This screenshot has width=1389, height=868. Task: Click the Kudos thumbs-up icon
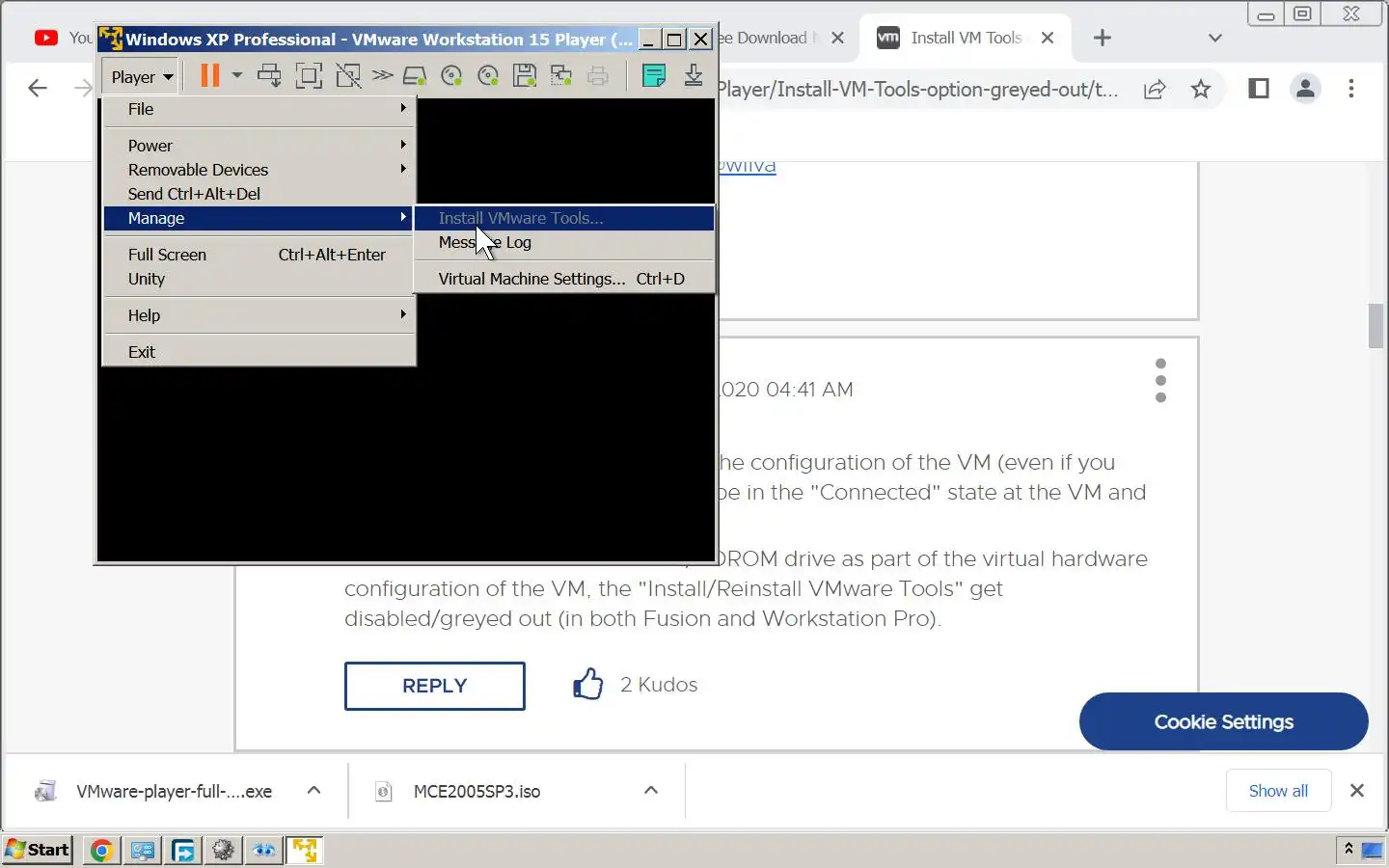pos(588,685)
